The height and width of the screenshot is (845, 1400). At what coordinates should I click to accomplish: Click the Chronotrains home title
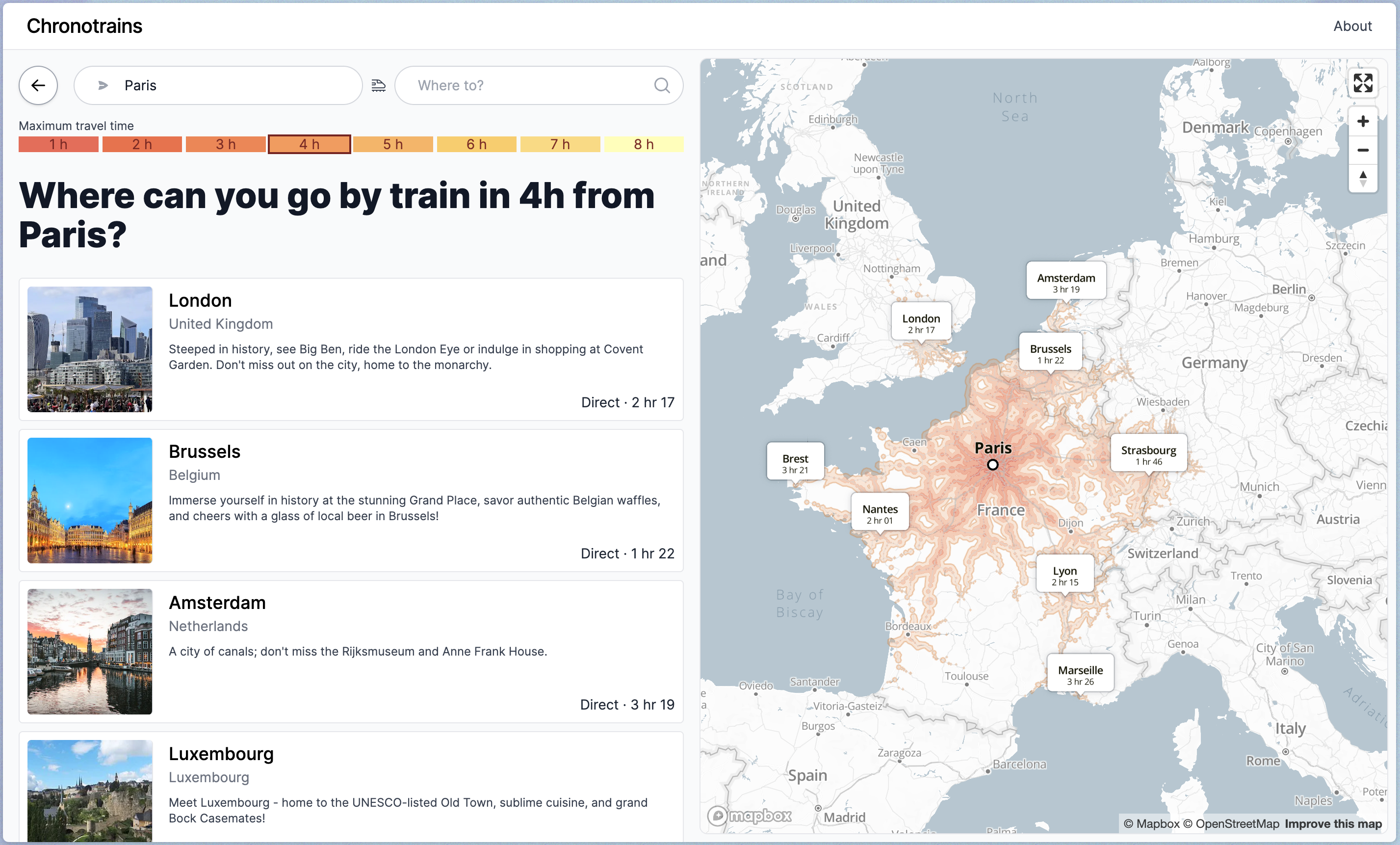tap(84, 26)
